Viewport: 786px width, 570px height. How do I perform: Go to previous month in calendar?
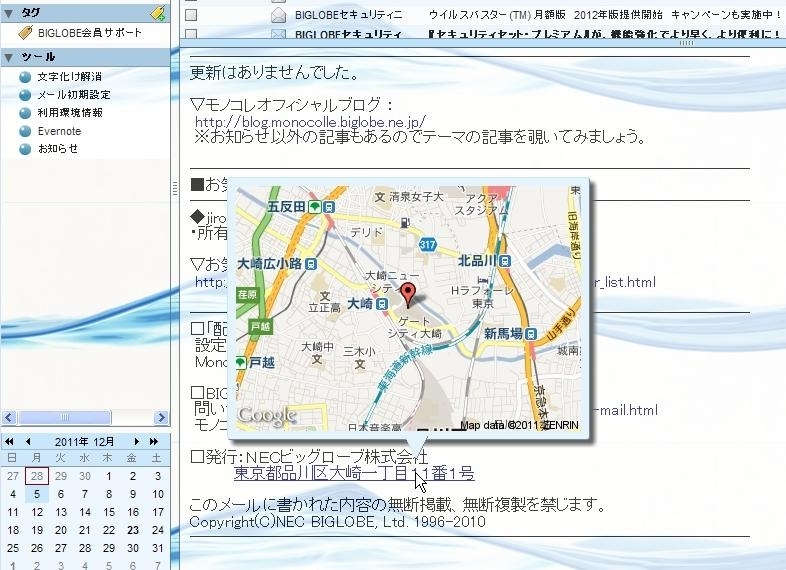[28, 442]
